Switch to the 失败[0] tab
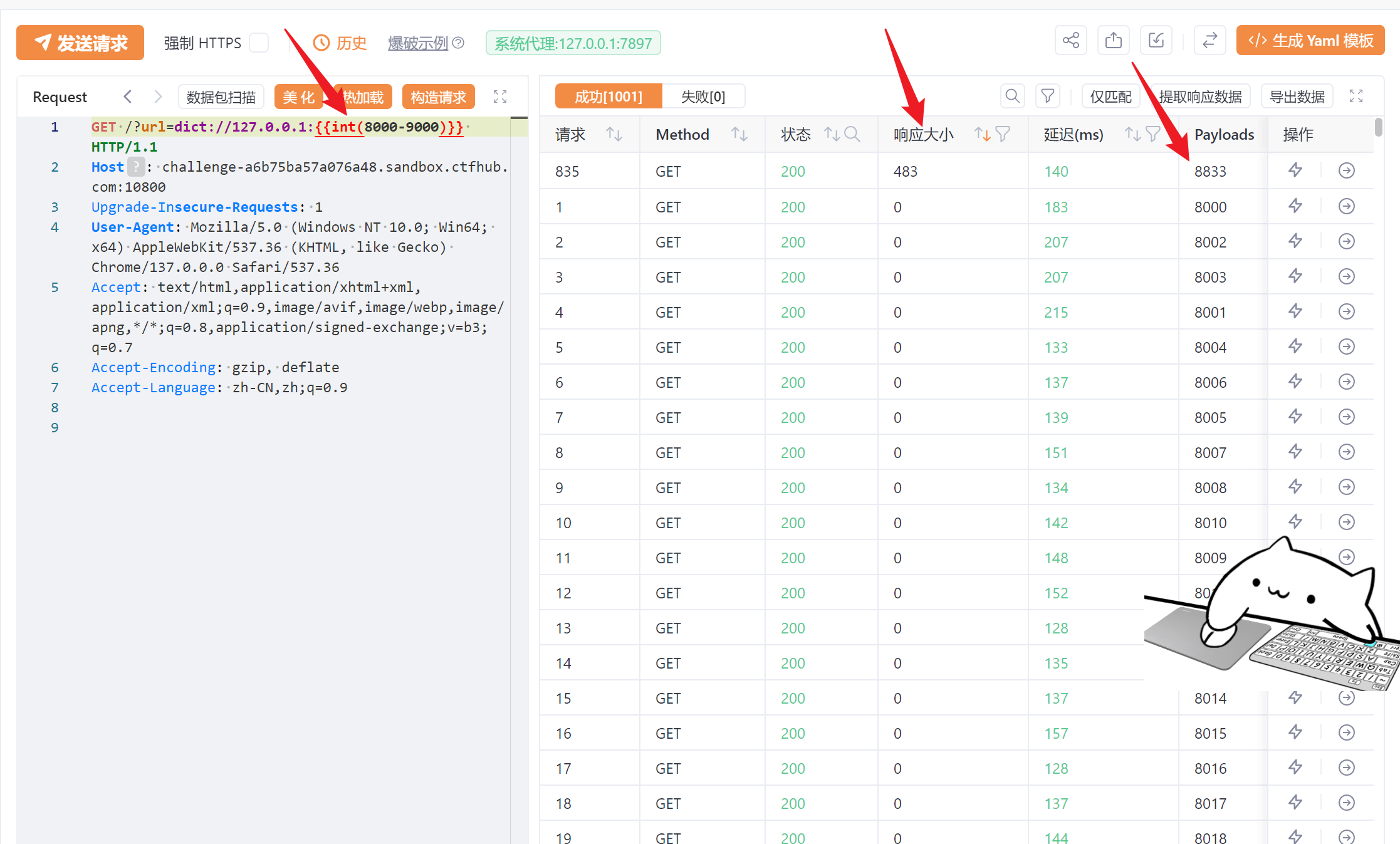1400x844 pixels. [x=703, y=96]
